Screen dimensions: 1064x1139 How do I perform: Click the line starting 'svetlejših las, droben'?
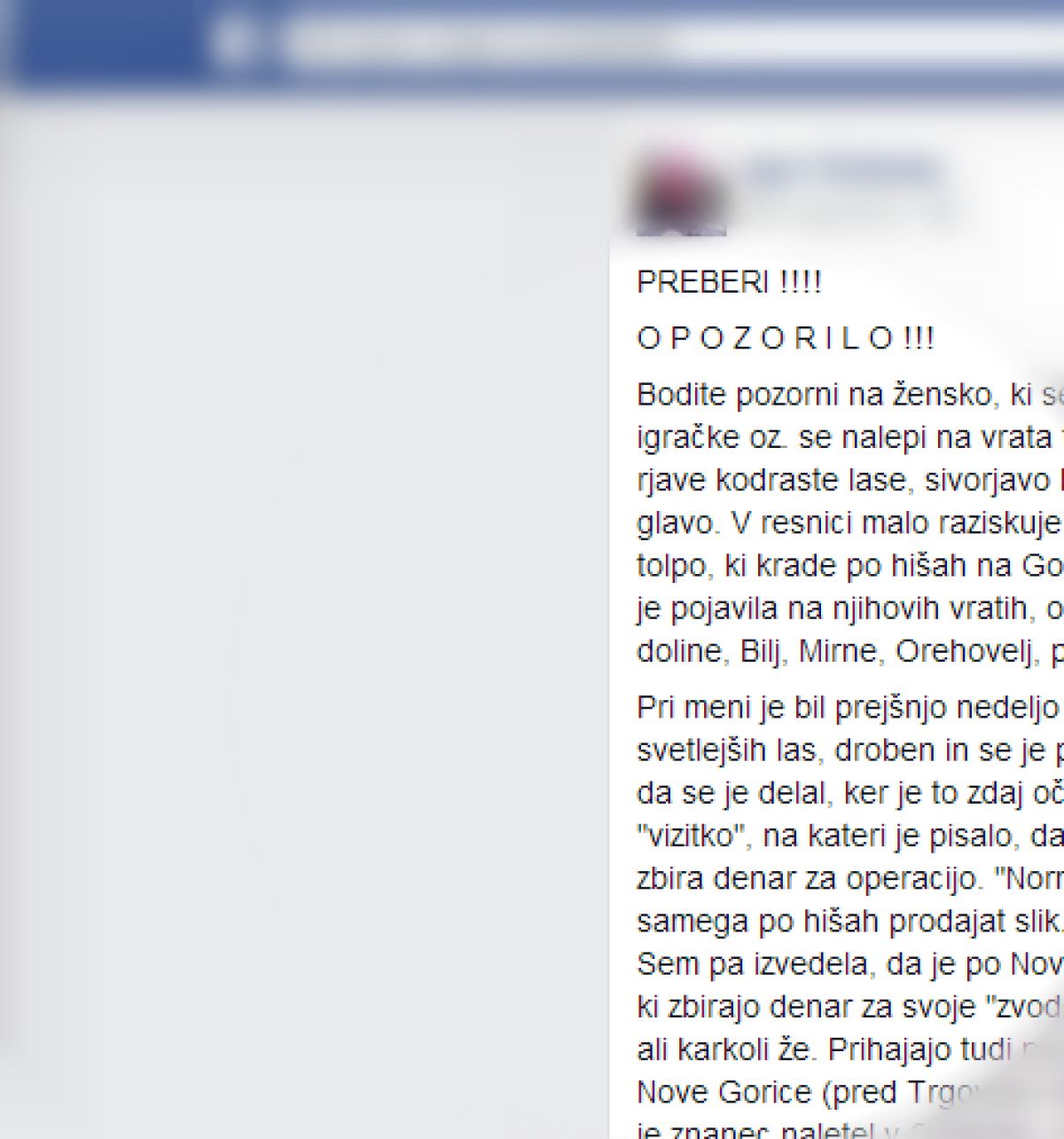850,750
